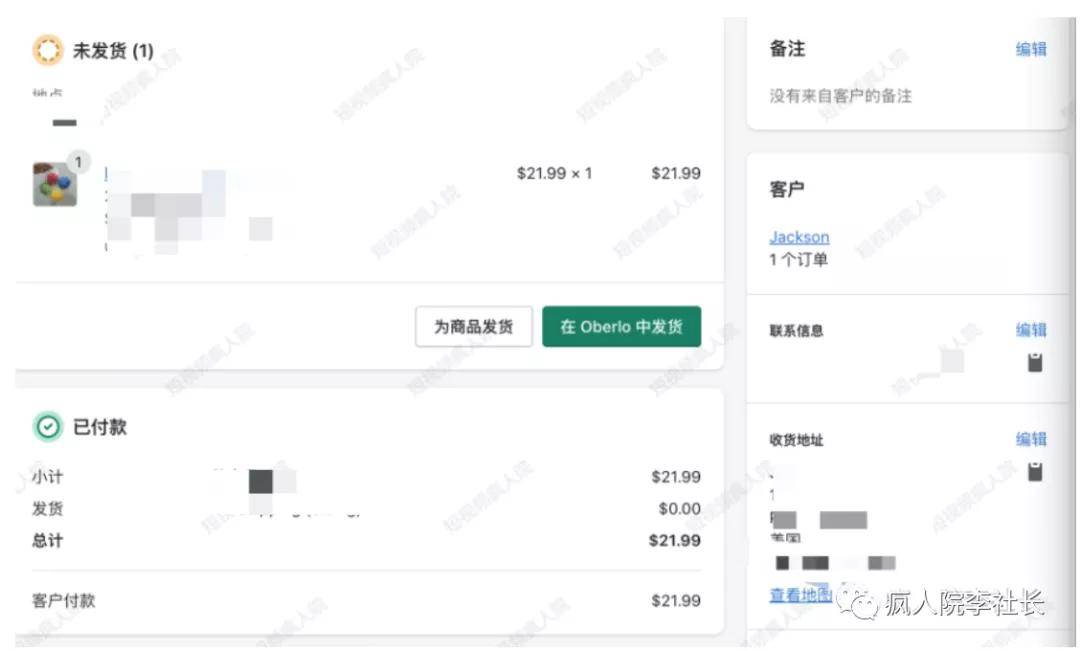Copy contact info with clipboard icon
Image resolution: width=1080 pixels, height=651 pixels.
point(1035,362)
